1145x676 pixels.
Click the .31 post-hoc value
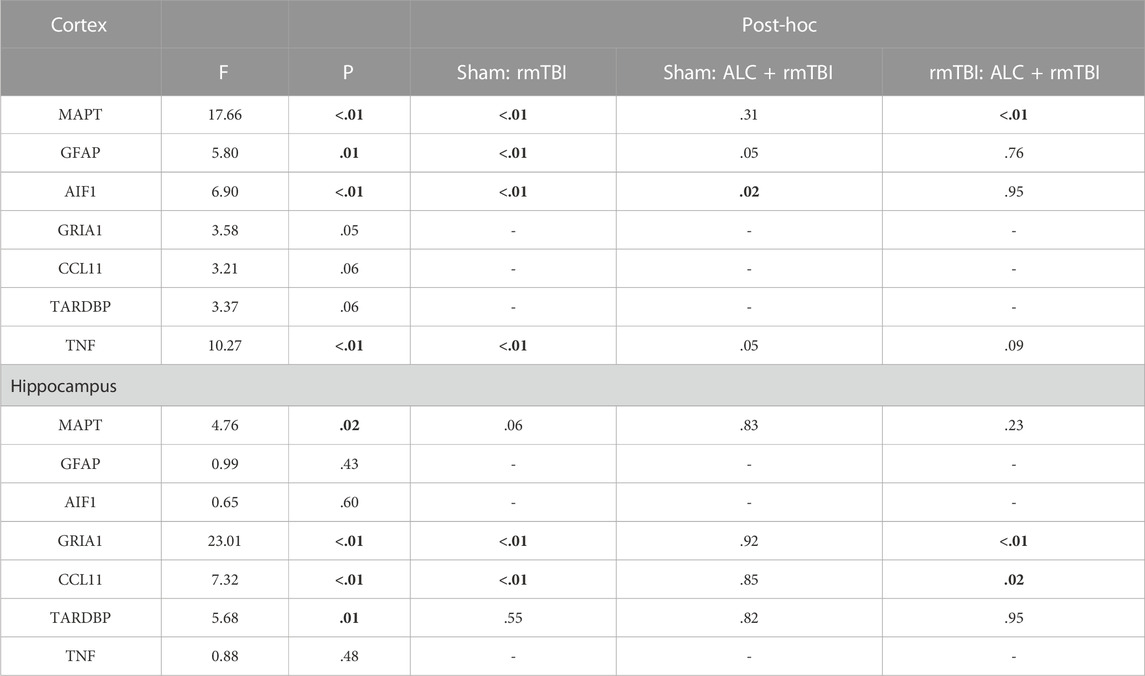[748, 115]
